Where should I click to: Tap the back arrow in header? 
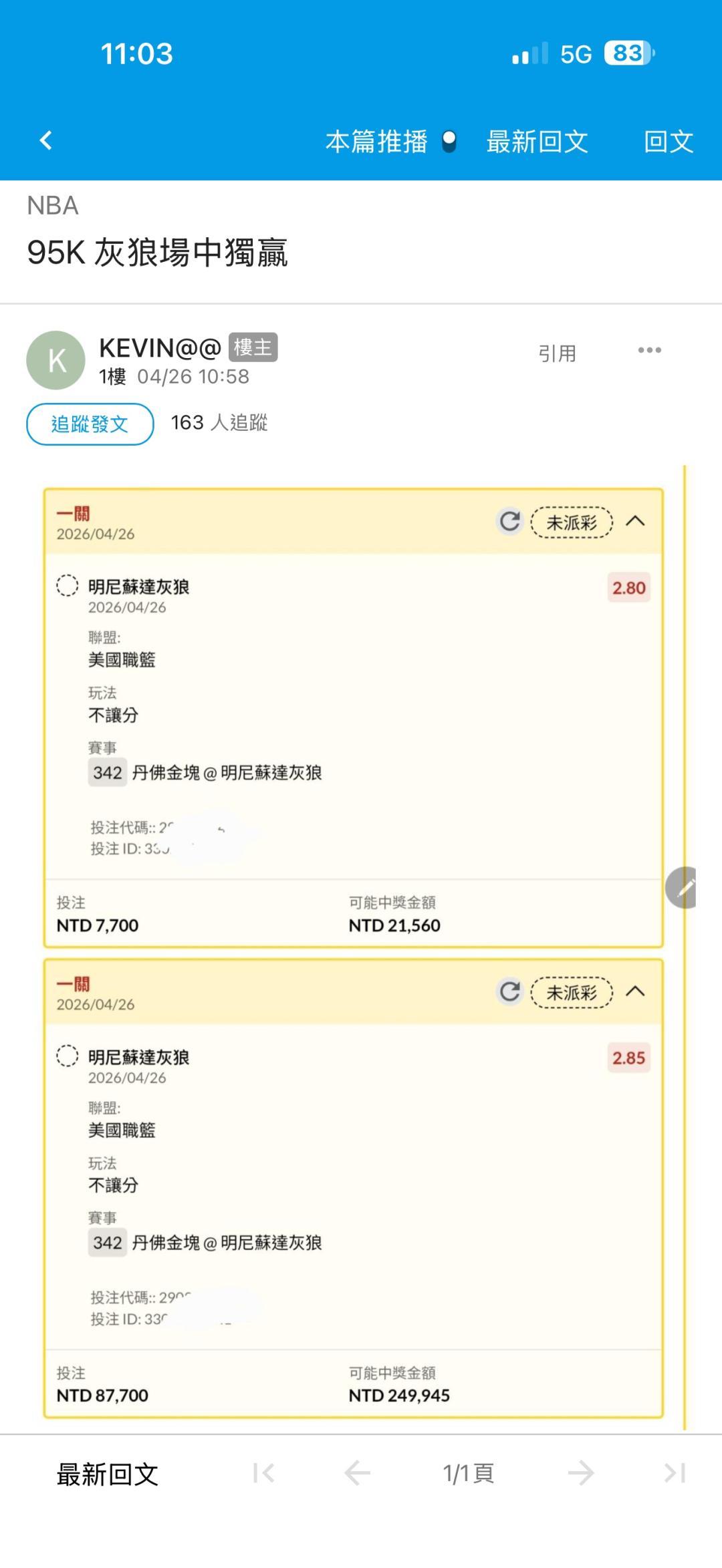45,140
